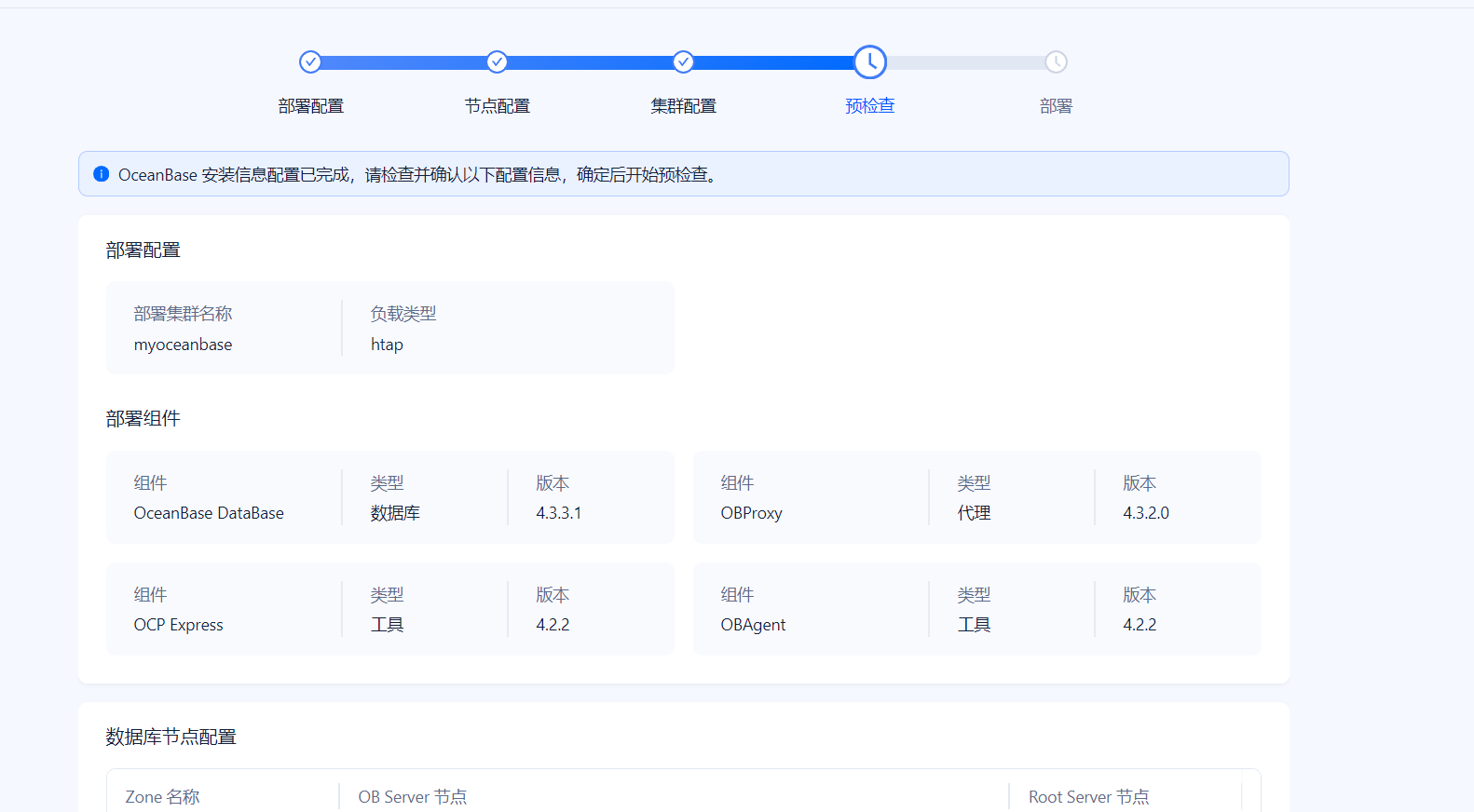The height and width of the screenshot is (812, 1474).
Task: Go to the 集群配置 step label
Action: [684, 106]
